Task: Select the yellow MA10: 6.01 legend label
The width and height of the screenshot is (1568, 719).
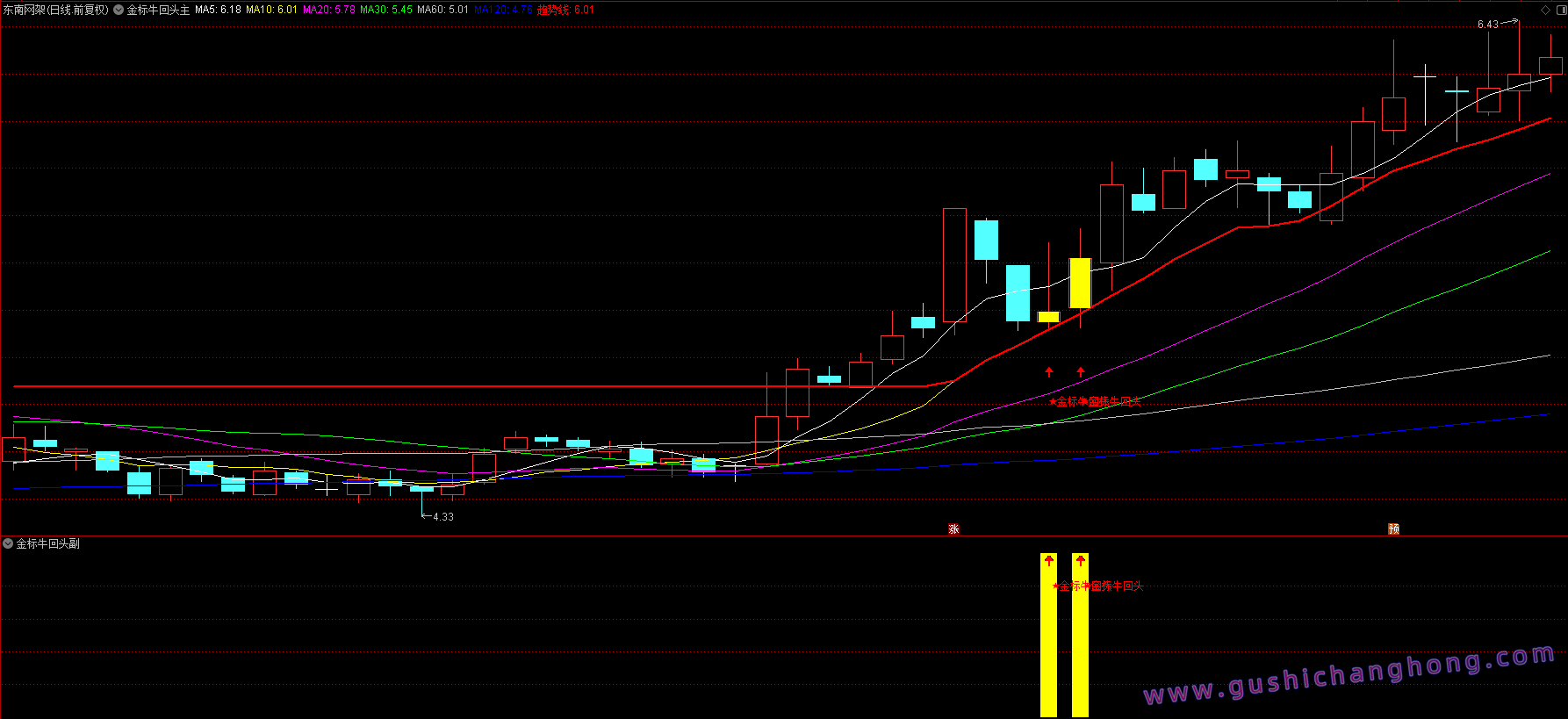Action: point(271,10)
